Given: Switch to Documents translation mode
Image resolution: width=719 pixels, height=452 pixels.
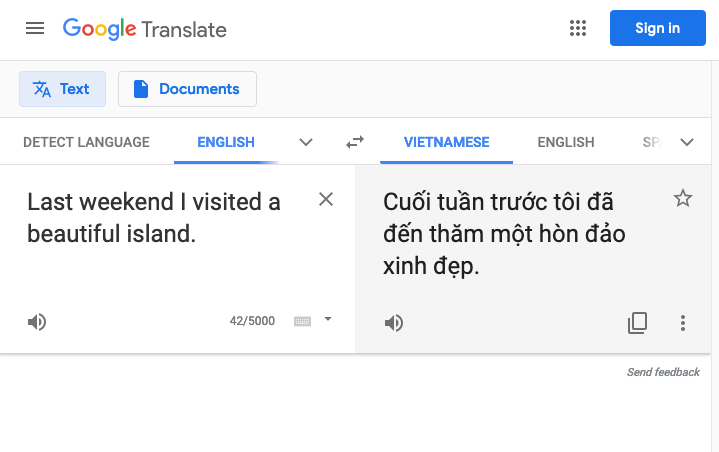Looking at the screenshot, I should coord(187,89).
